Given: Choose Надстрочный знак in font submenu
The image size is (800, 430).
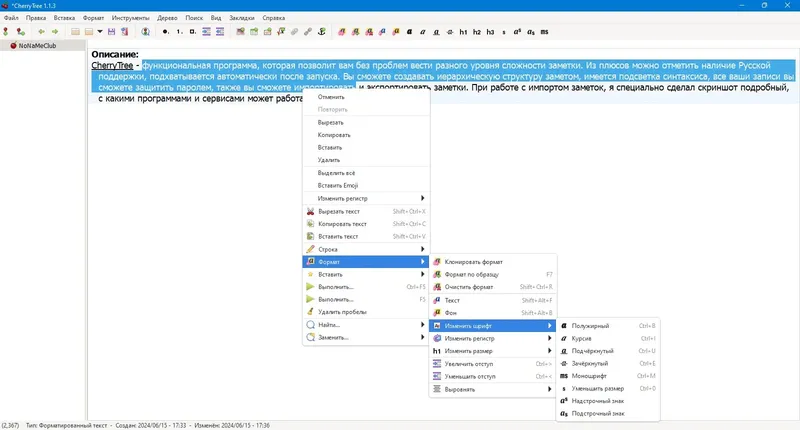Looking at the screenshot, I should coord(608,401).
